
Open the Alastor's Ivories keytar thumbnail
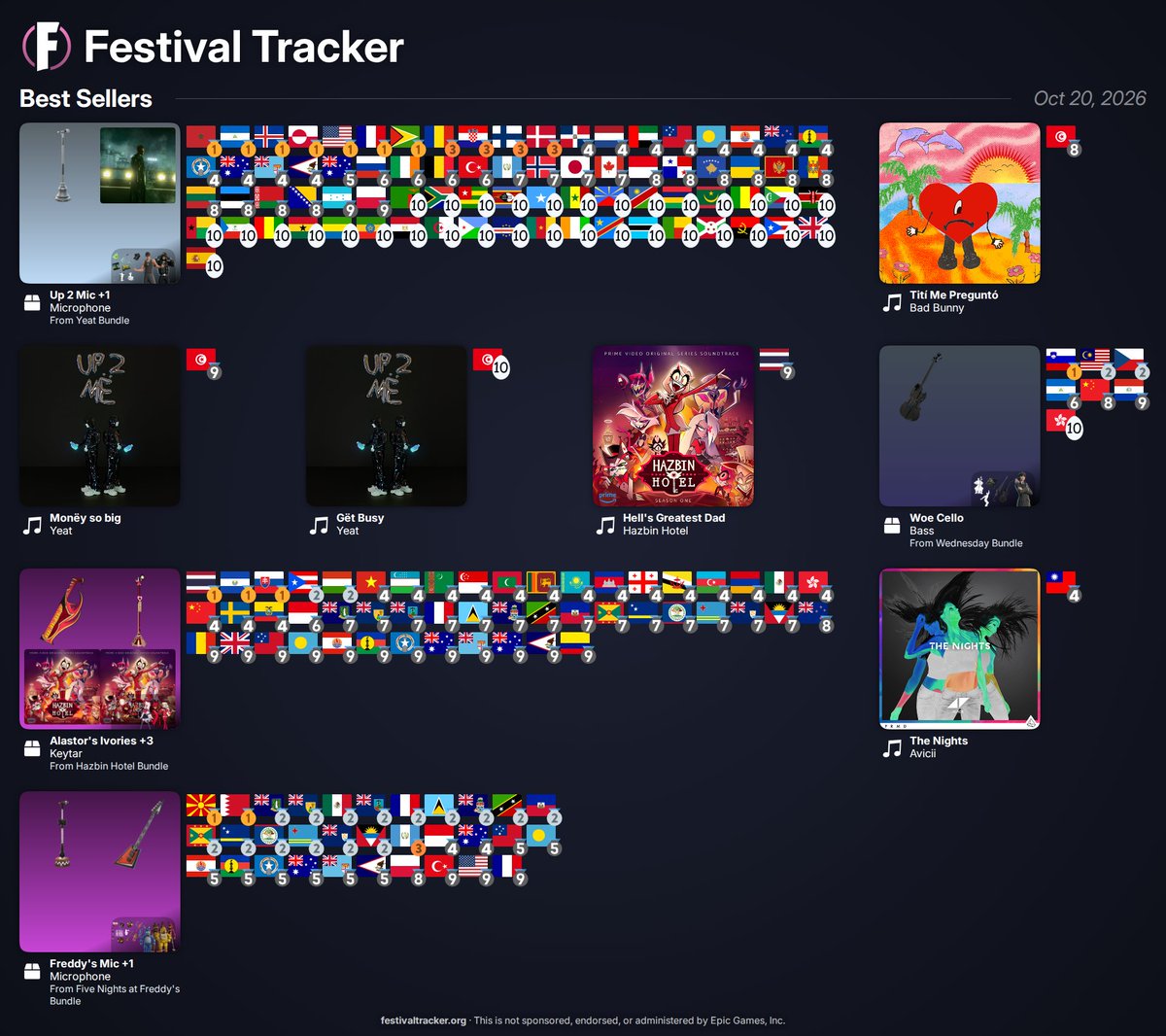pyautogui.click(x=100, y=648)
